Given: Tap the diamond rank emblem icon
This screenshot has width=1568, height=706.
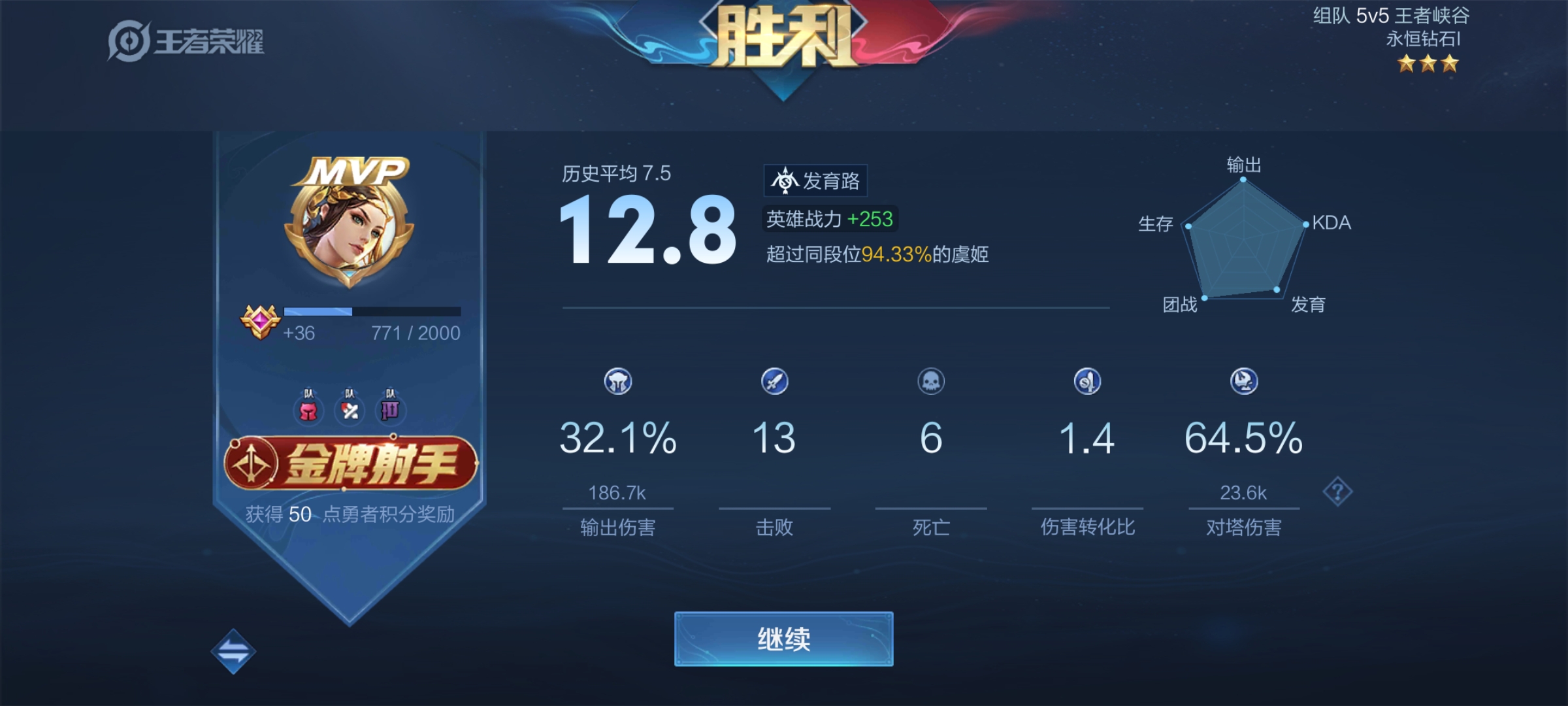Looking at the screenshot, I should [260, 322].
